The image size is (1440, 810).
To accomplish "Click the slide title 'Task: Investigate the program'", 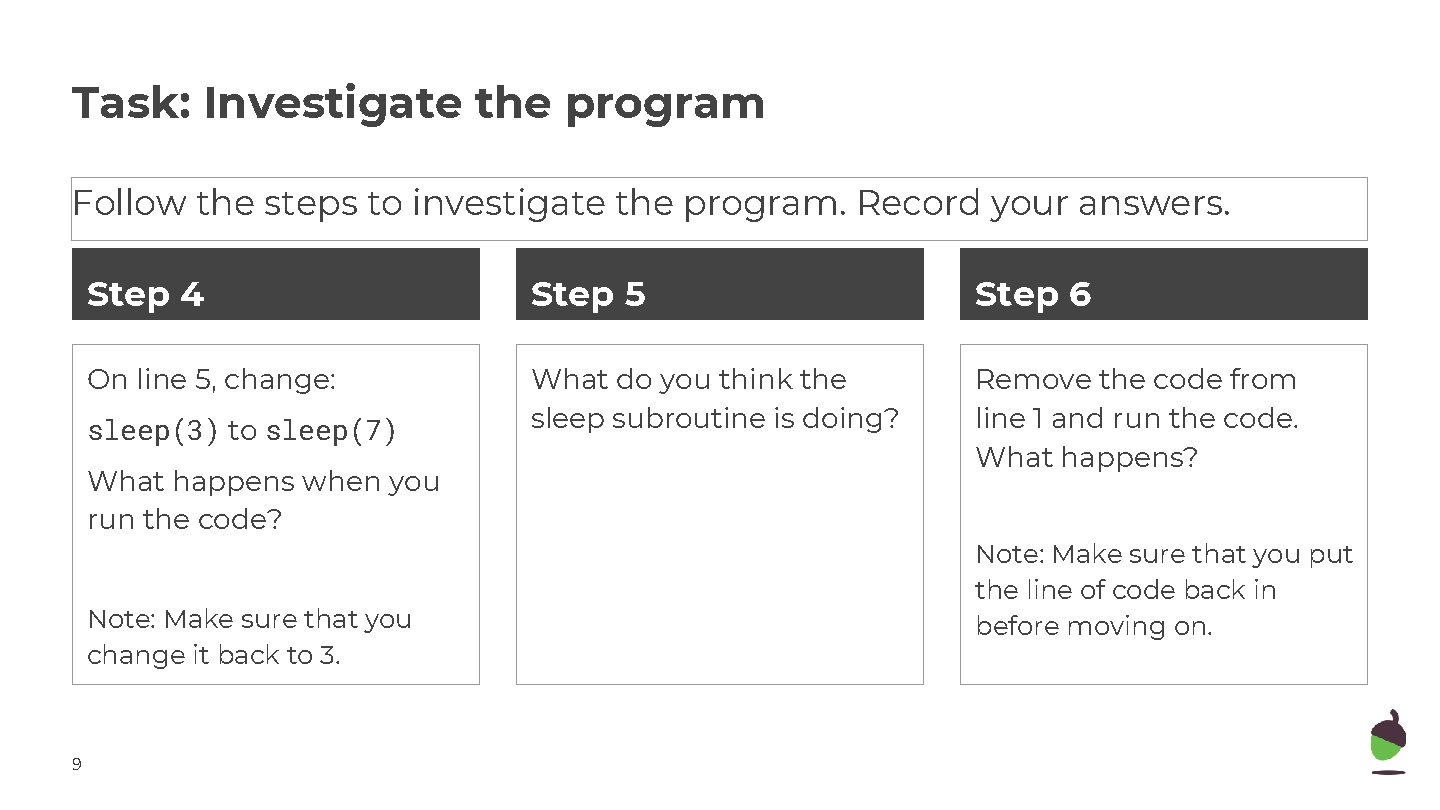I will (x=418, y=103).
